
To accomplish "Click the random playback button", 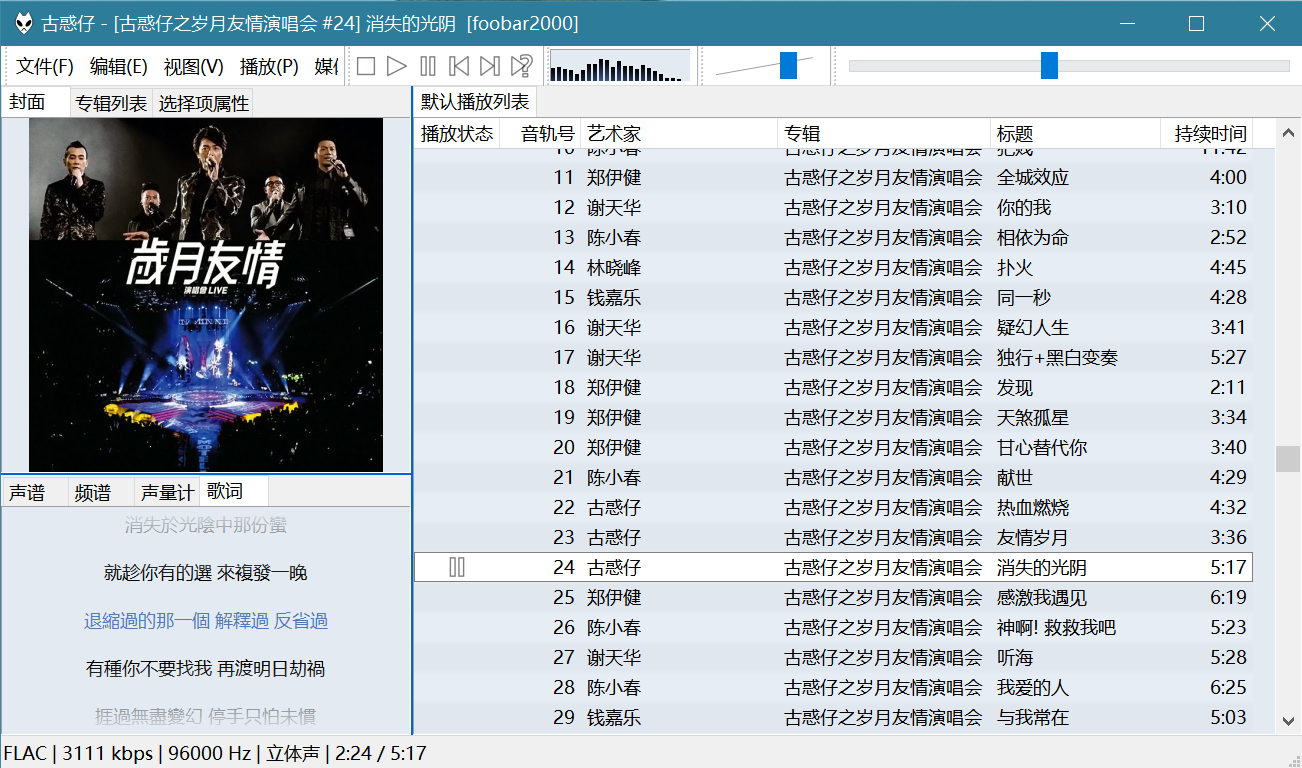I will [x=521, y=66].
